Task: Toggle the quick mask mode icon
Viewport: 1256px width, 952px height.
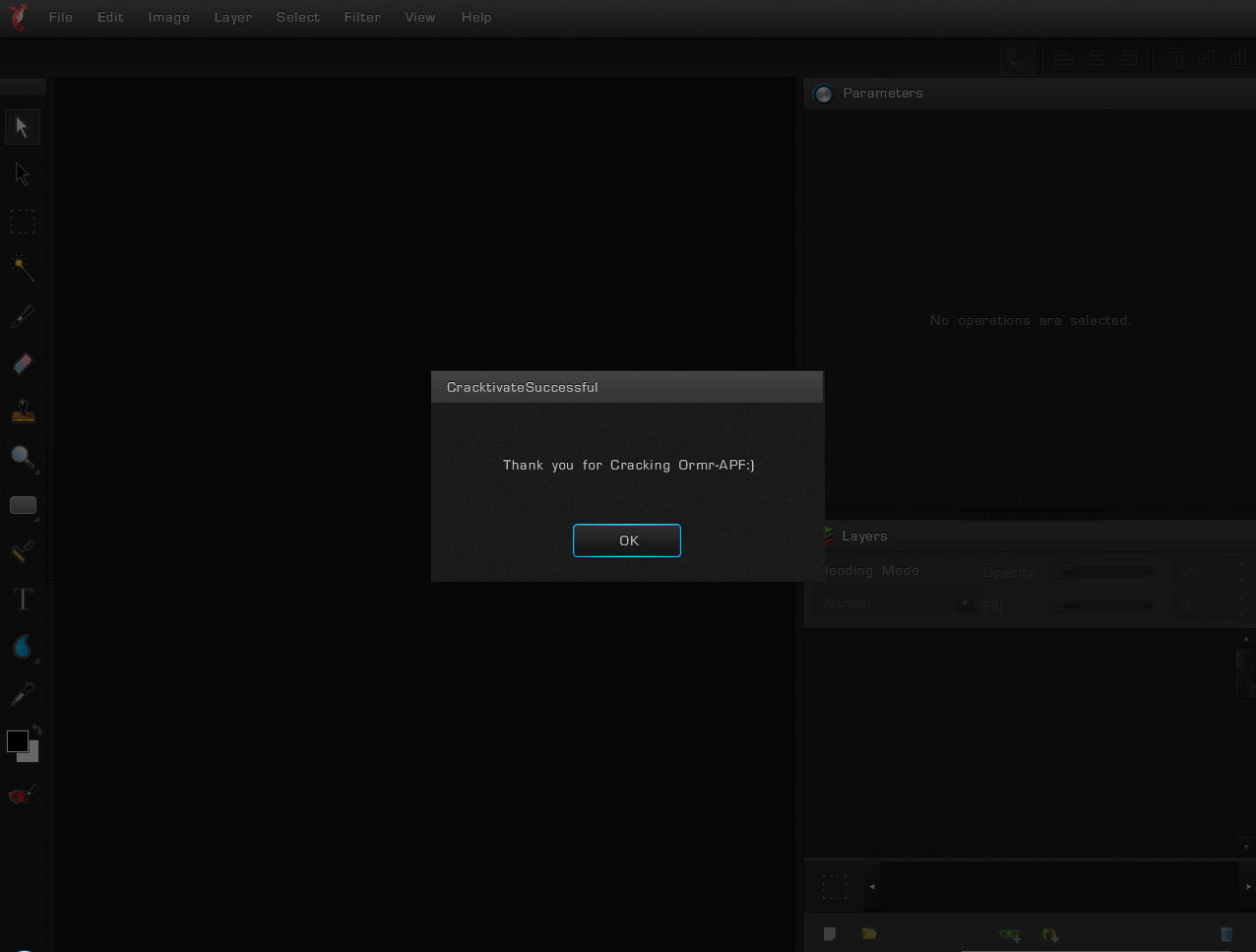Action: pyautogui.click(x=23, y=794)
